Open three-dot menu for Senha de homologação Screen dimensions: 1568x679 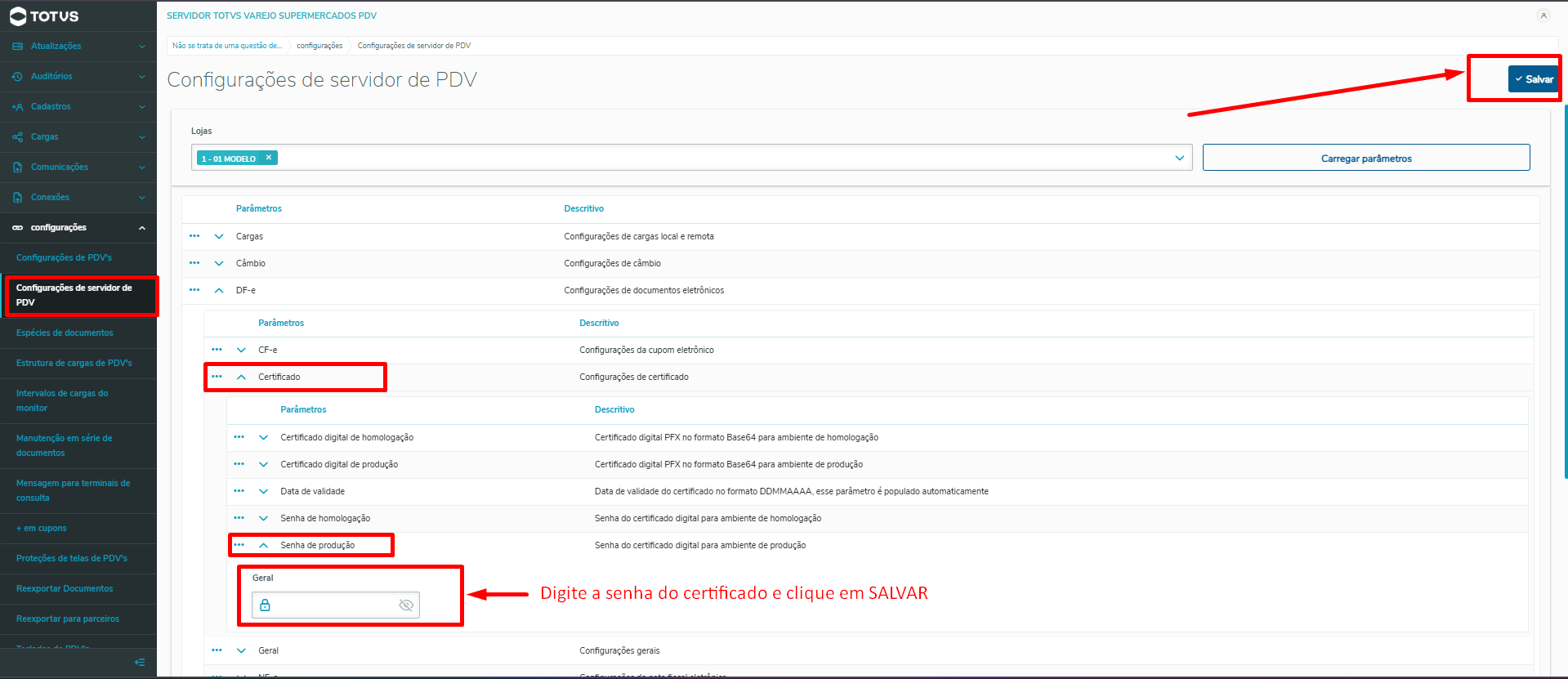point(239,518)
